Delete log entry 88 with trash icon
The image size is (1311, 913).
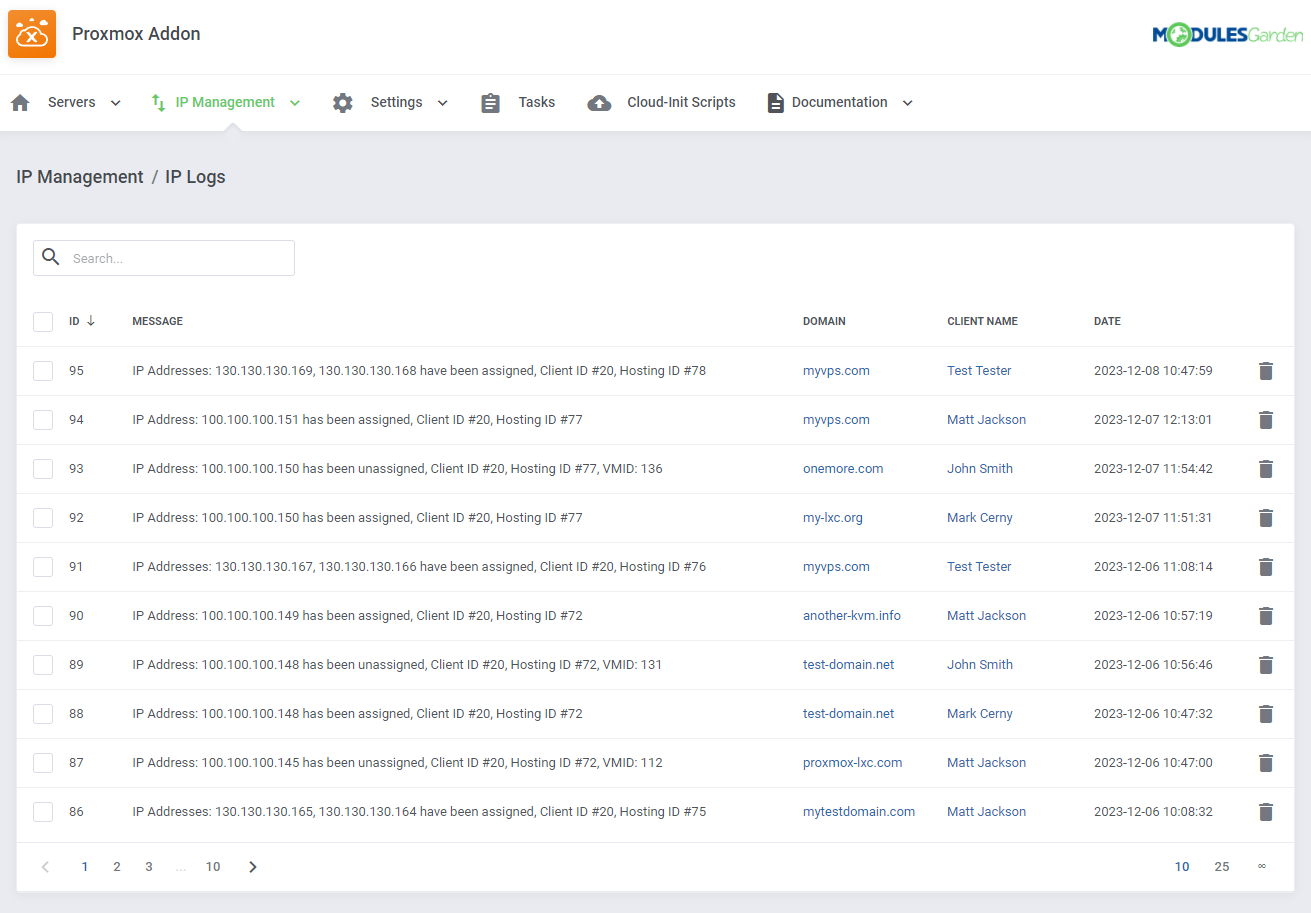click(1266, 714)
